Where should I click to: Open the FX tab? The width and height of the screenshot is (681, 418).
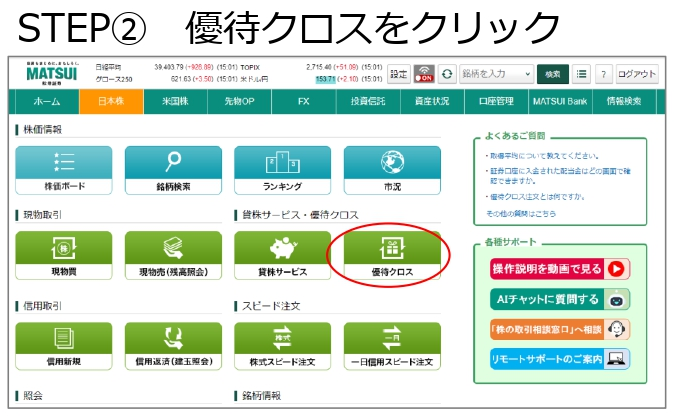304,102
